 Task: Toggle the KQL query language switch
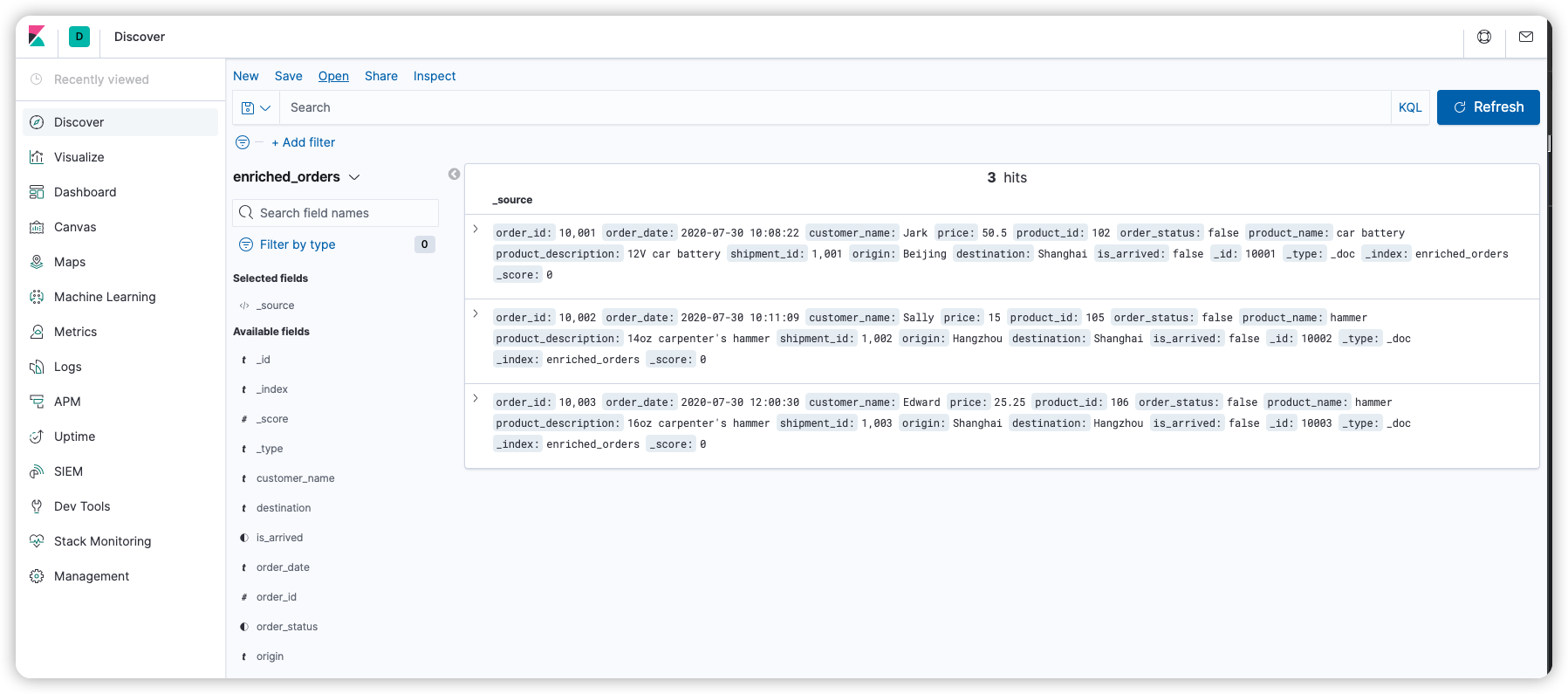coord(1409,107)
